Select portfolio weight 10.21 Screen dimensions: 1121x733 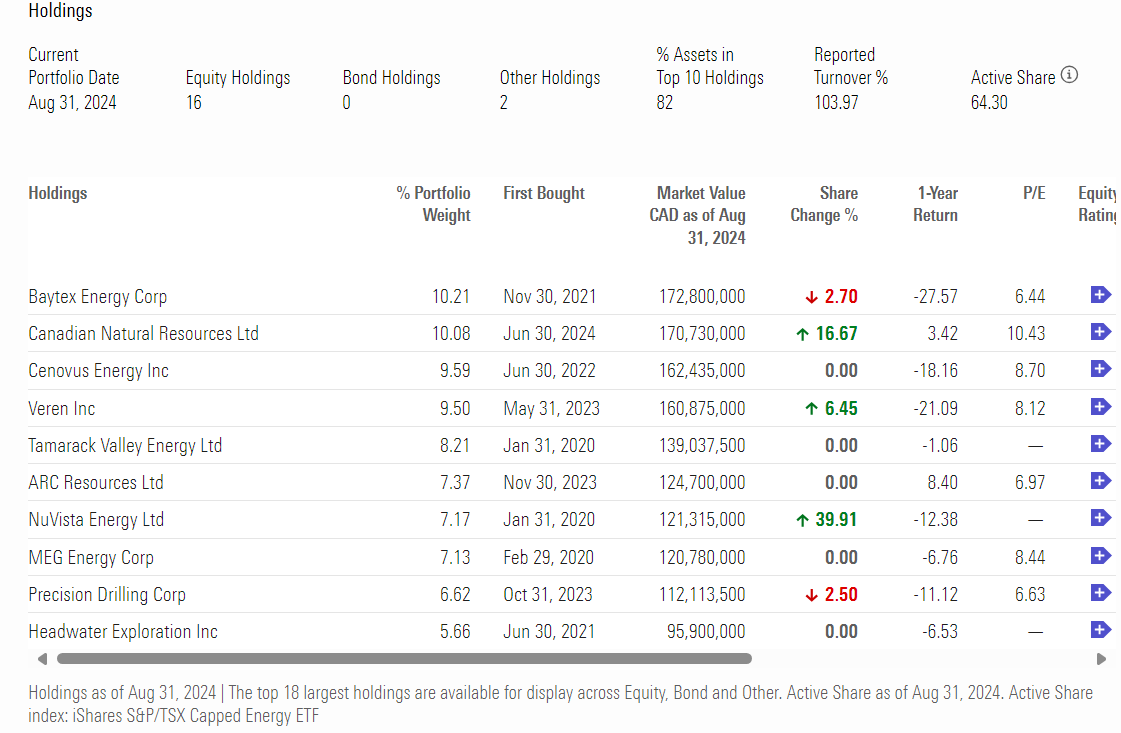pyautogui.click(x=451, y=297)
